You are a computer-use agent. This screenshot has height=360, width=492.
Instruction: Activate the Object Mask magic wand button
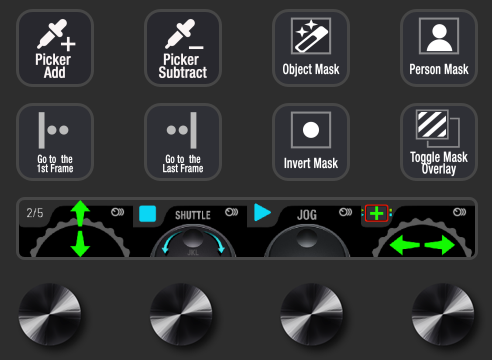pyautogui.click(x=311, y=48)
